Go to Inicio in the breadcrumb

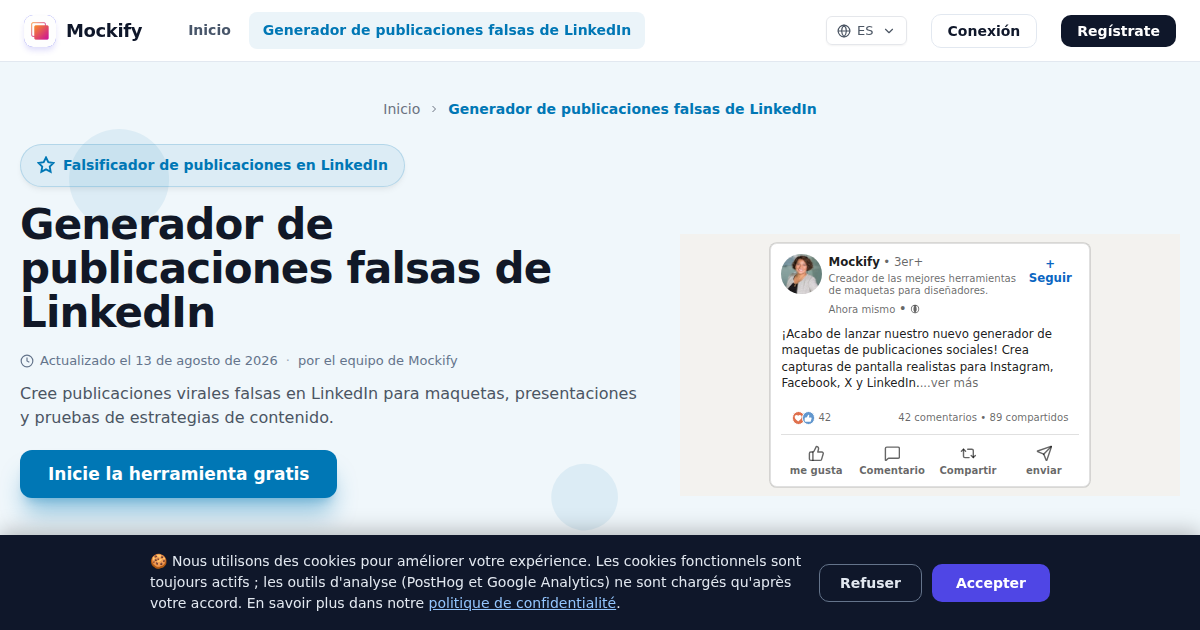click(402, 109)
